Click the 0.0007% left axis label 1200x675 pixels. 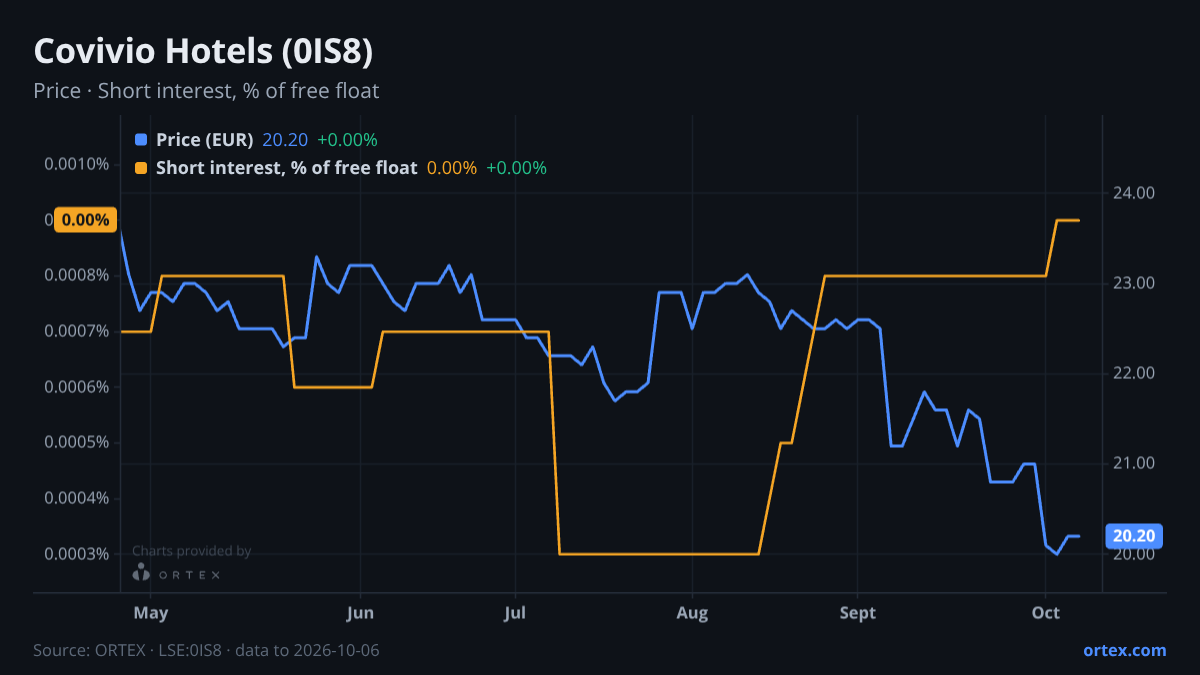[x=77, y=331]
